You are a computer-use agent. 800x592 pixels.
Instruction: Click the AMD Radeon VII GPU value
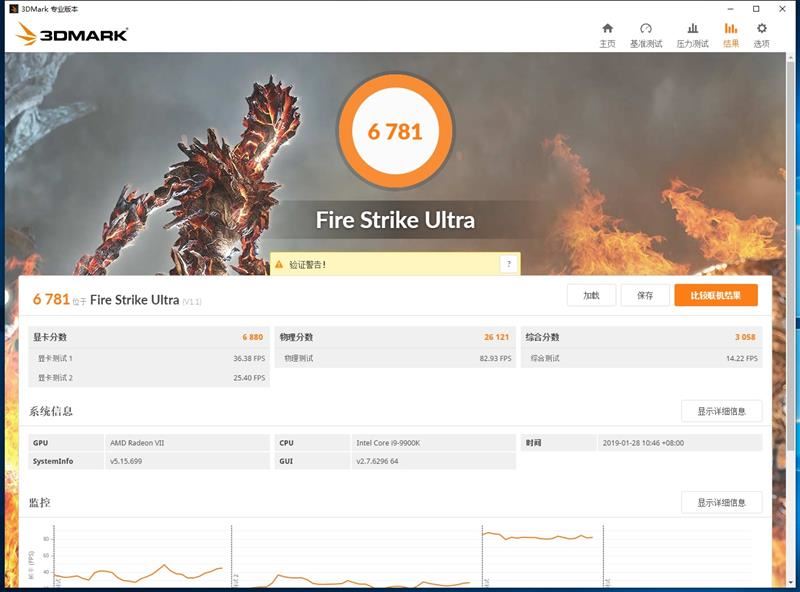pyautogui.click(x=137, y=443)
